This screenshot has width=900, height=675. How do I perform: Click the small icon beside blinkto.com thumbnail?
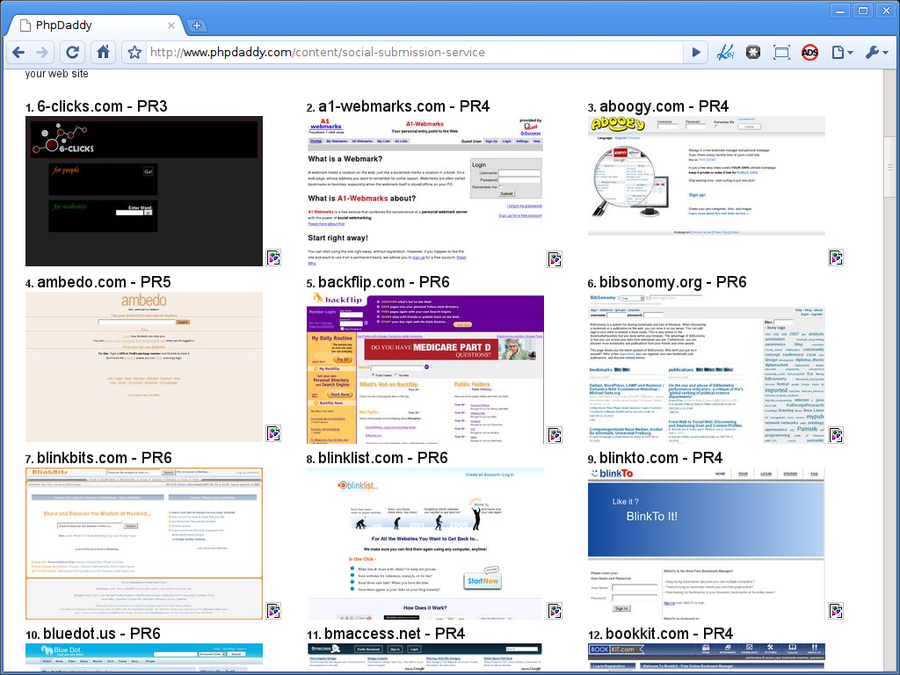pyautogui.click(x=836, y=611)
